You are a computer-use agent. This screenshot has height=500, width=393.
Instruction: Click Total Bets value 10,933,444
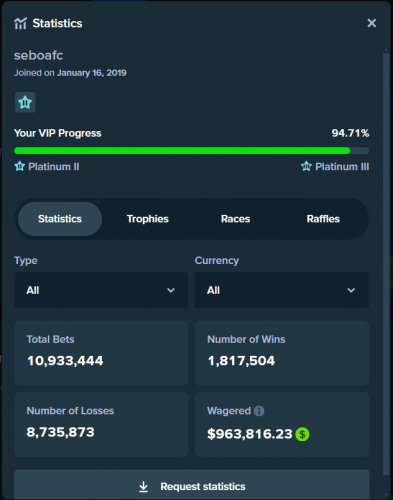(65, 361)
